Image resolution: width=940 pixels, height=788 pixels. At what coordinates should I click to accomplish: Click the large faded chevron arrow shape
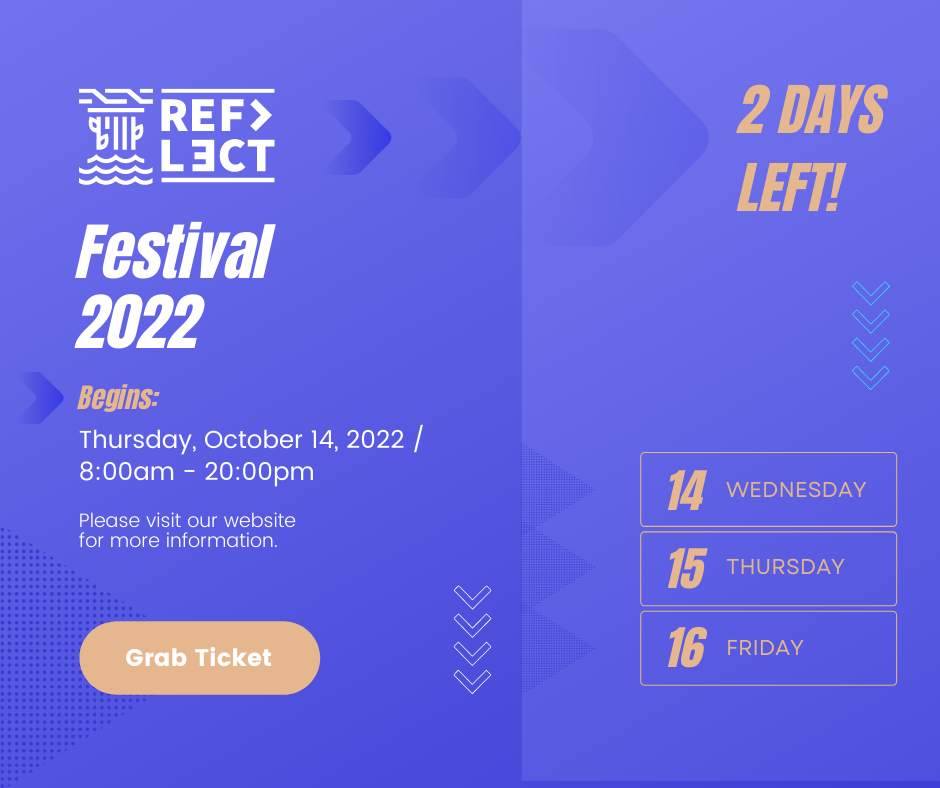tap(617, 137)
